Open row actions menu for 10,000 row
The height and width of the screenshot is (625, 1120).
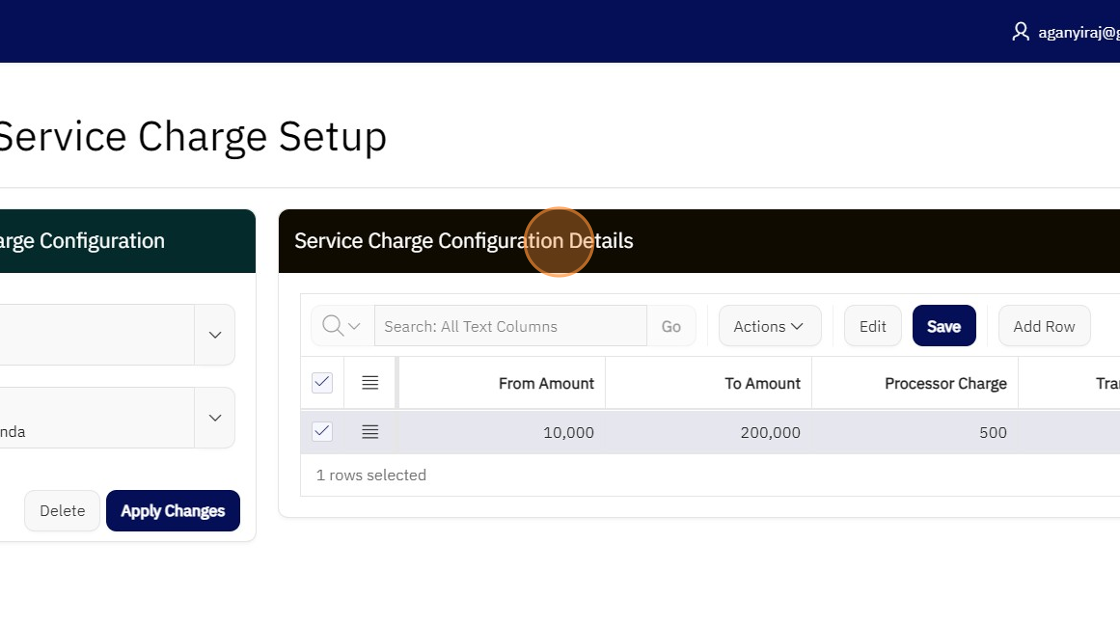(370, 432)
